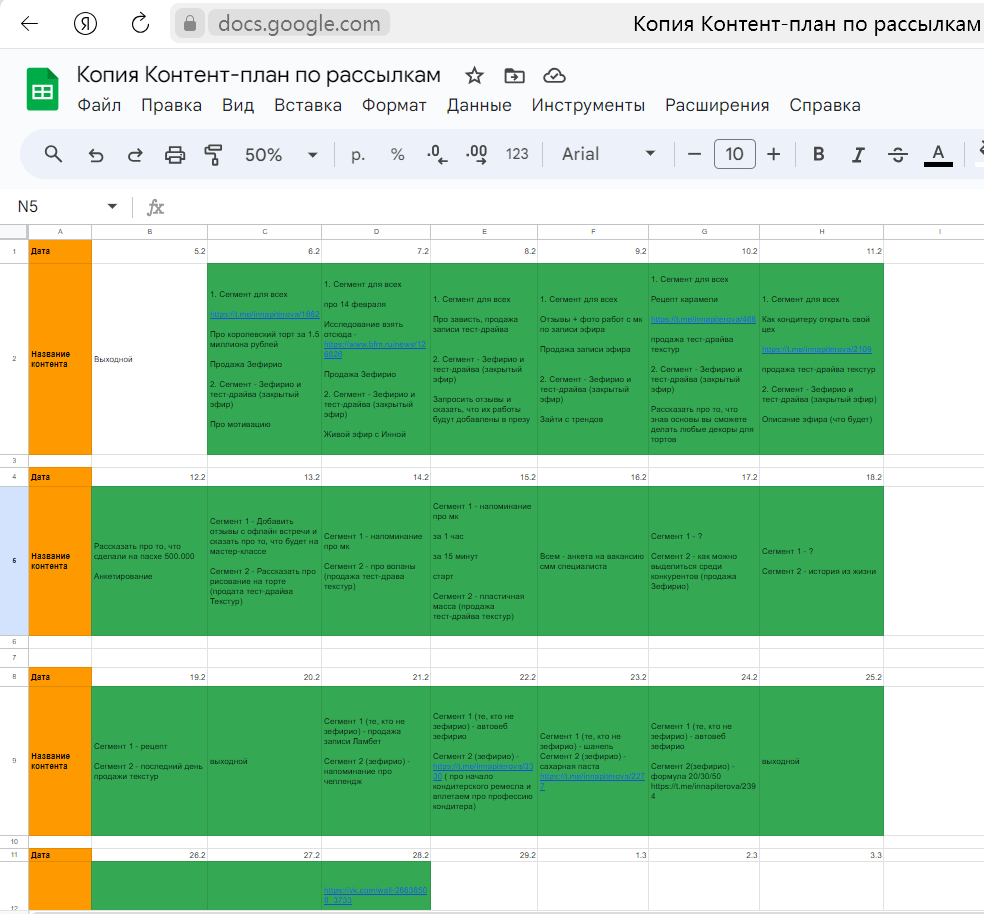
Task: Click the undo arrow in toolbar
Action: pyautogui.click(x=96, y=154)
